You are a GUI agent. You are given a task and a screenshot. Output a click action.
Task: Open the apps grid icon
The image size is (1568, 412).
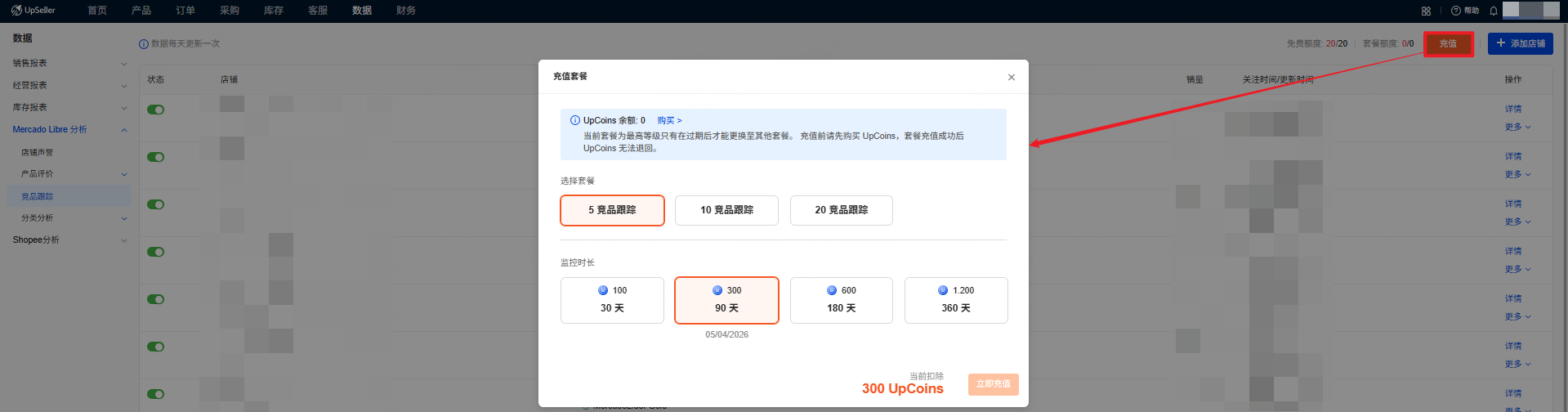click(x=1426, y=11)
